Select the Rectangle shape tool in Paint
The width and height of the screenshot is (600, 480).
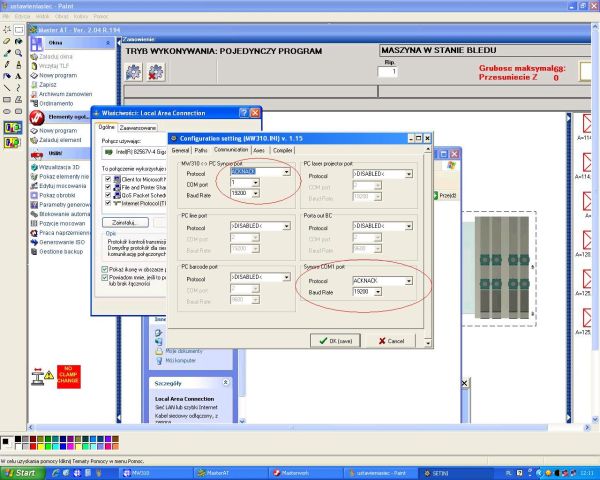tap(7, 100)
